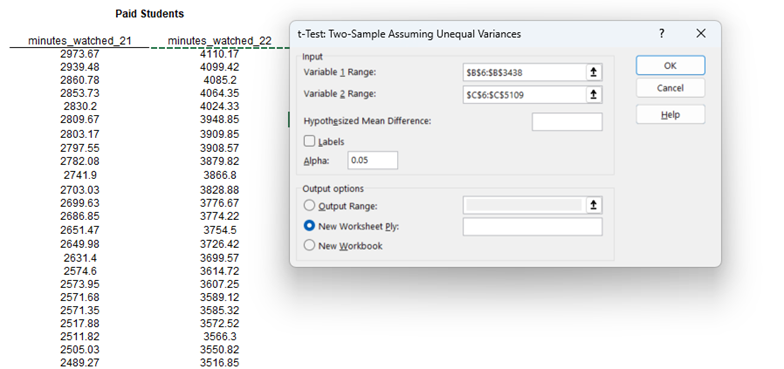Focus the Hypothesized Mean Difference field
The image size is (784, 369).
point(567,122)
